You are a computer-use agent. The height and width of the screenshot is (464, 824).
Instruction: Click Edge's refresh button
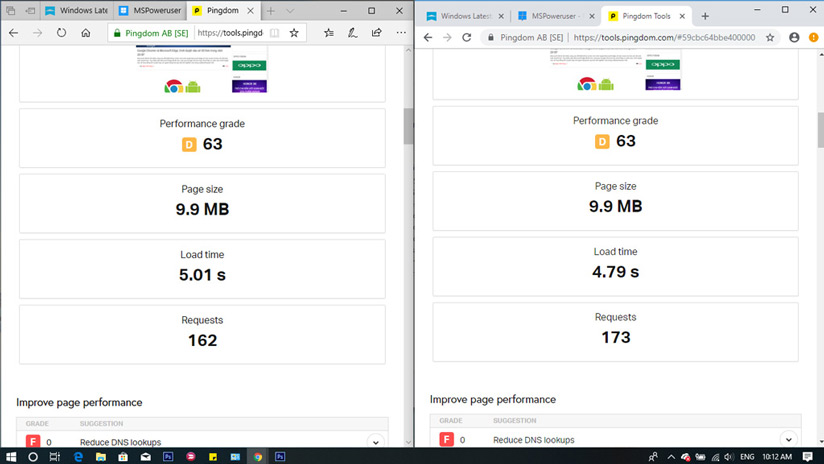61,33
